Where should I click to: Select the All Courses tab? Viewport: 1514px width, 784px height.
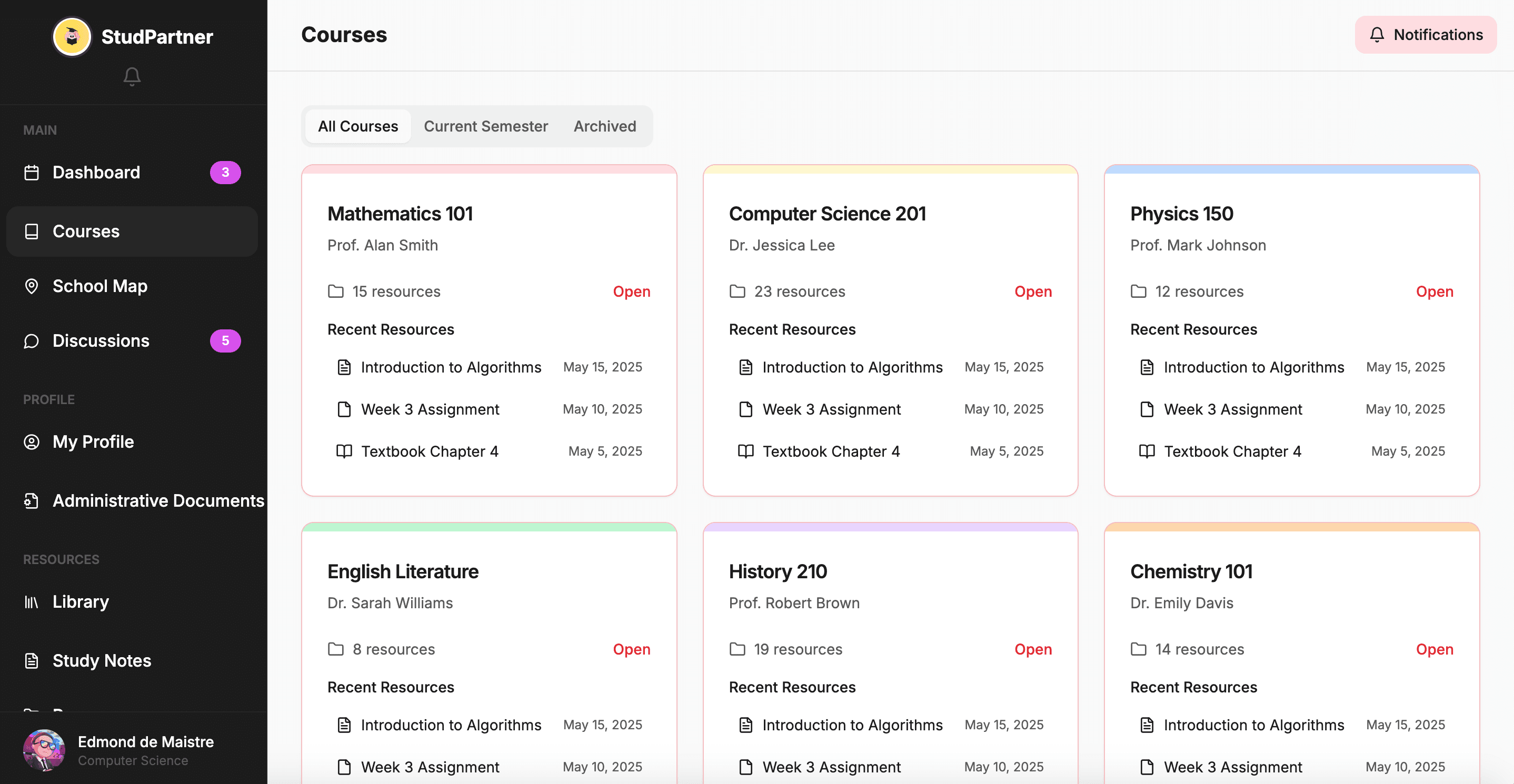coord(358,126)
